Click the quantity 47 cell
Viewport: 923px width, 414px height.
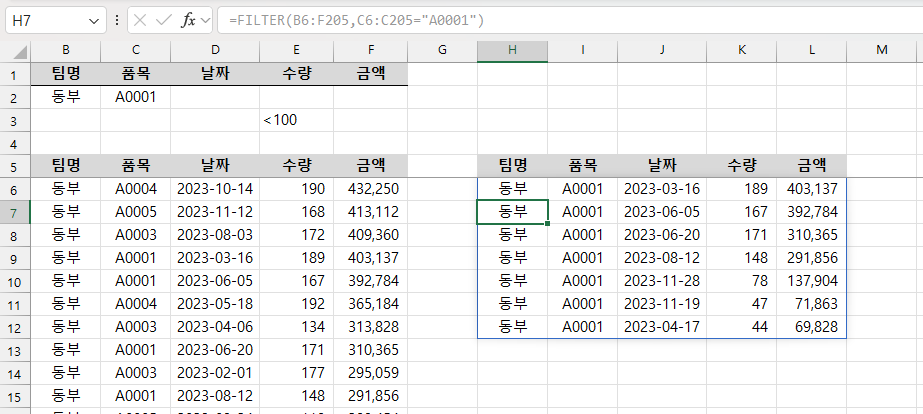pos(741,304)
